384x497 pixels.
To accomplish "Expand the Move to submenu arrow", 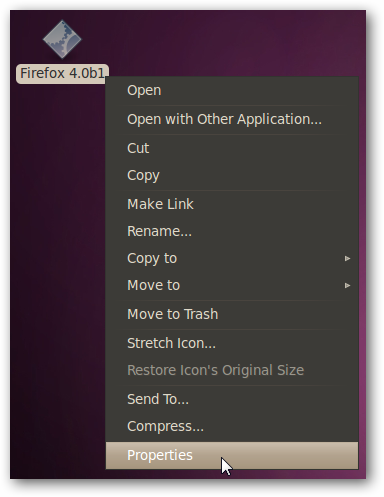I will click(347, 285).
